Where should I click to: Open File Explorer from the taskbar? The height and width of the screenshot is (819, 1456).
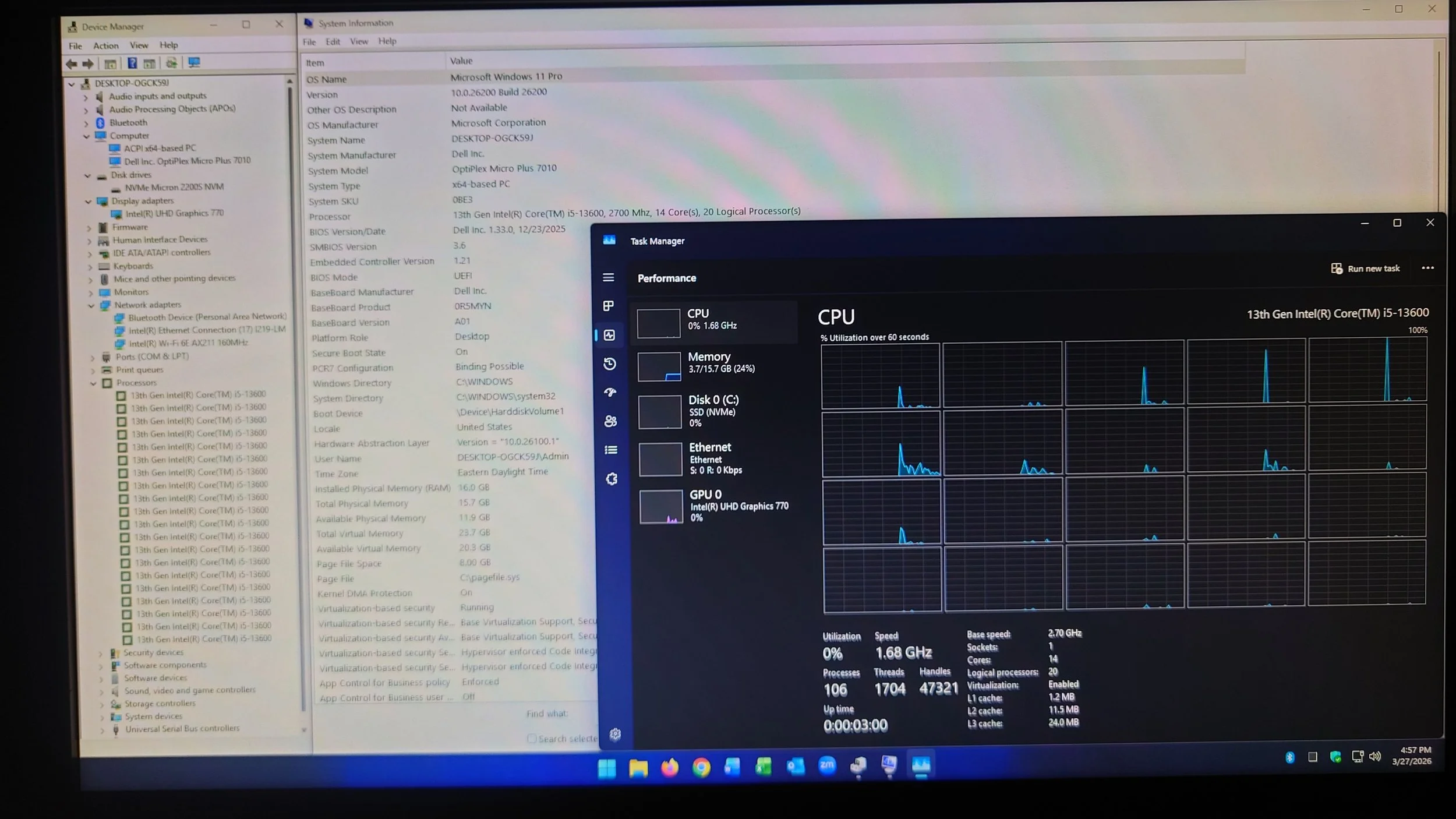point(638,768)
